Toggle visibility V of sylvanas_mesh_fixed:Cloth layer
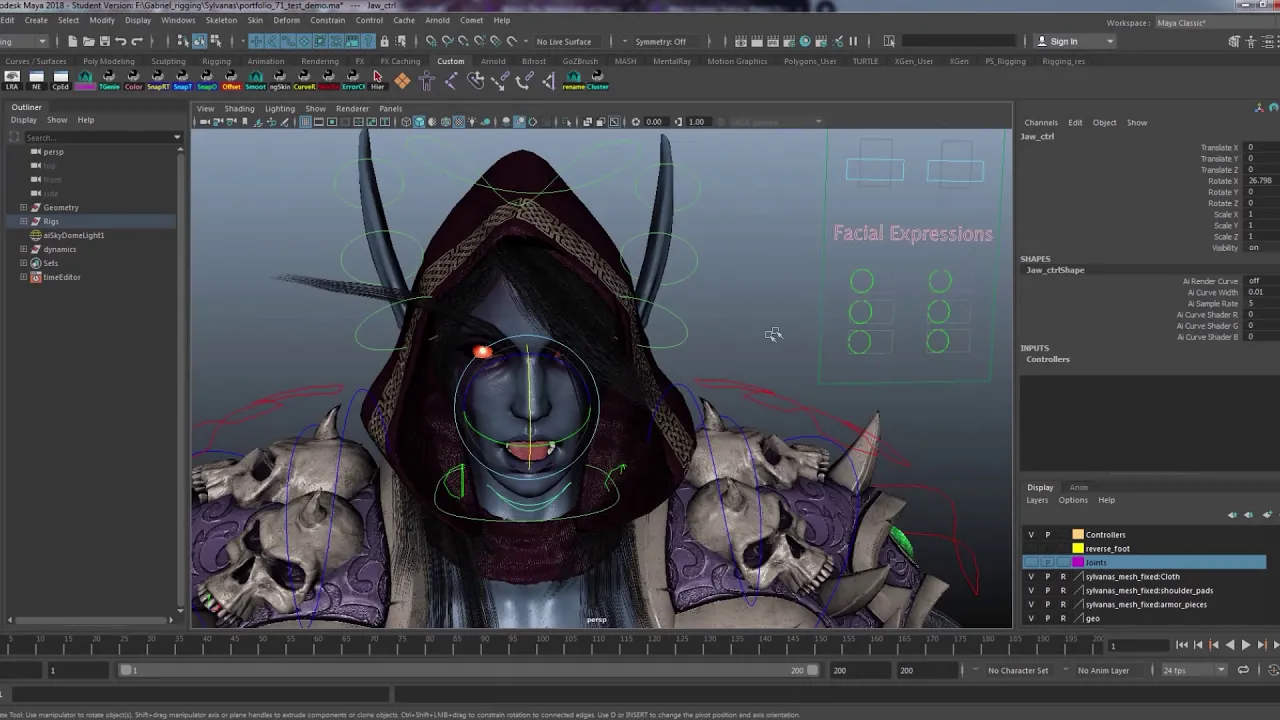1280x720 pixels. [1031, 577]
